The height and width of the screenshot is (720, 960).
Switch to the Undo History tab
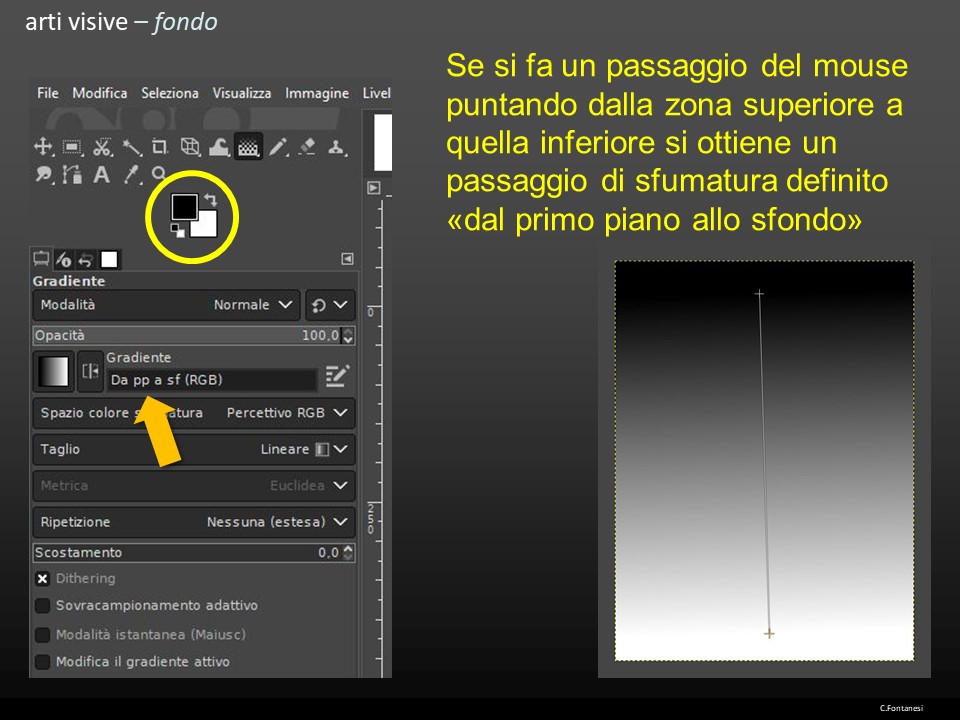click(x=86, y=260)
